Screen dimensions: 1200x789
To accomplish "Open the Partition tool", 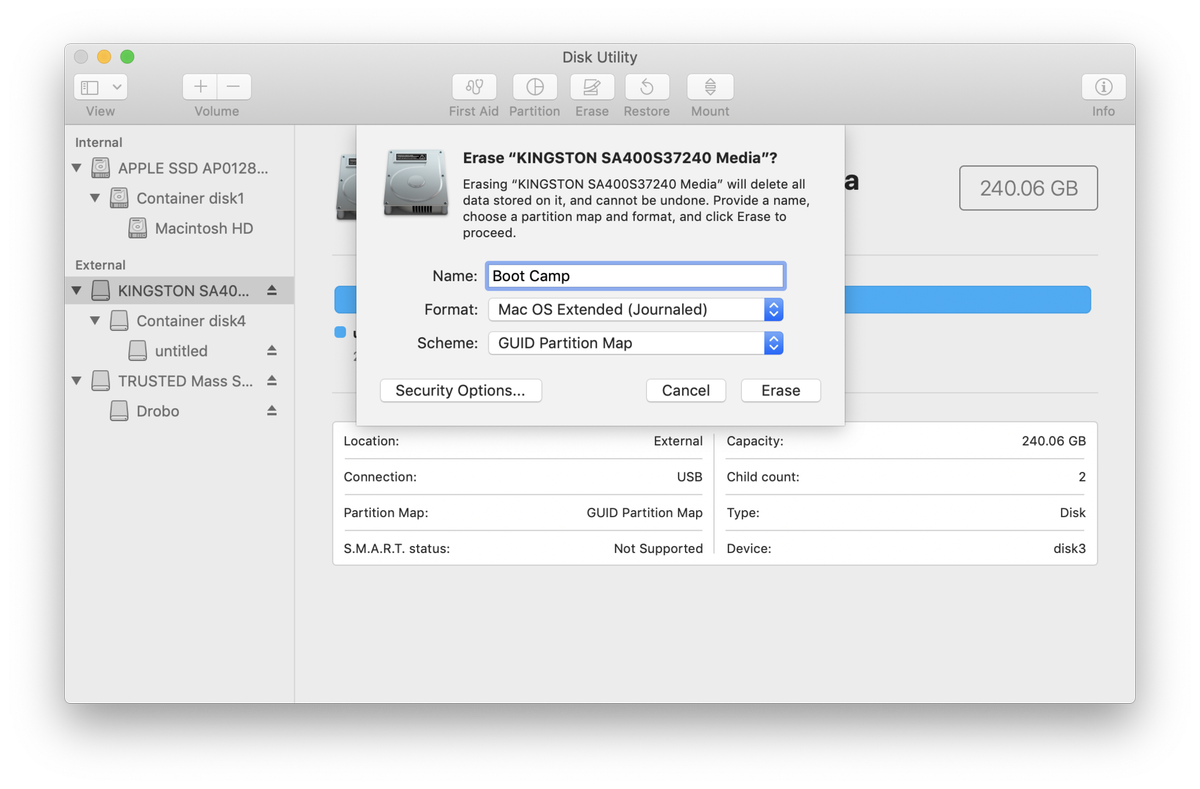I will click(x=535, y=87).
